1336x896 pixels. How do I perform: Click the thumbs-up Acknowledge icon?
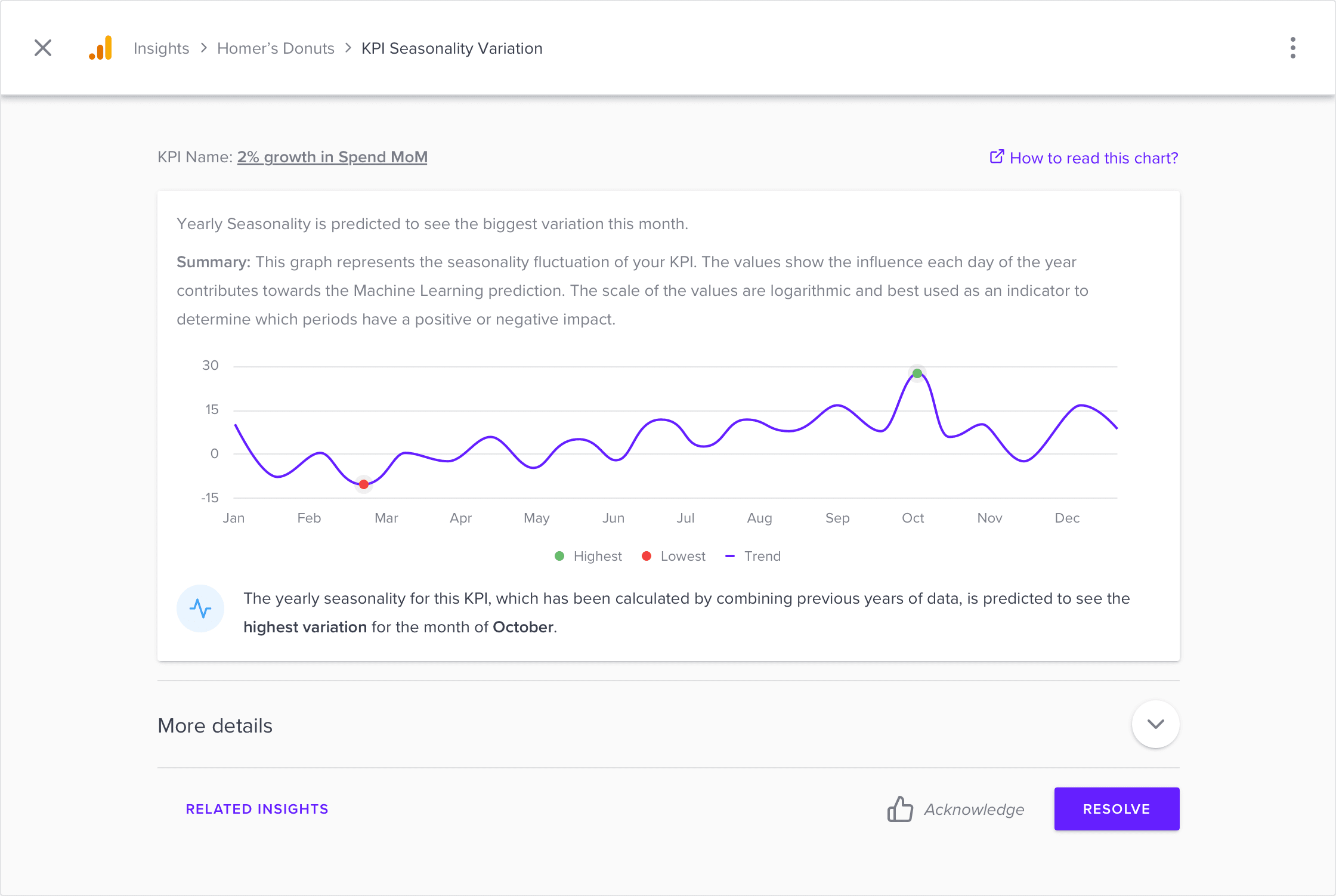[901, 809]
